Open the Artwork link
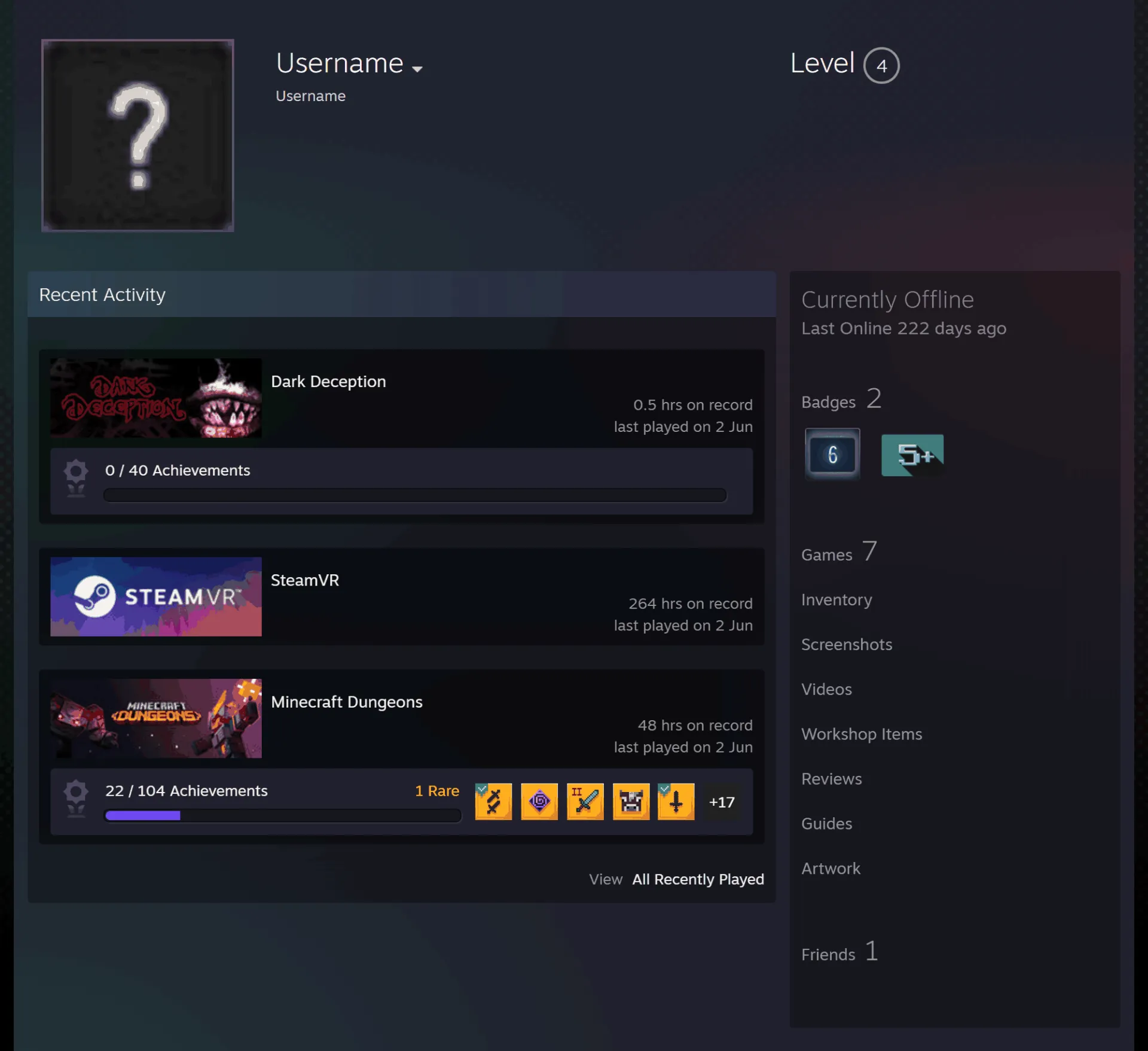Image resolution: width=1148 pixels, height=1051 pixels. (831, 869)
